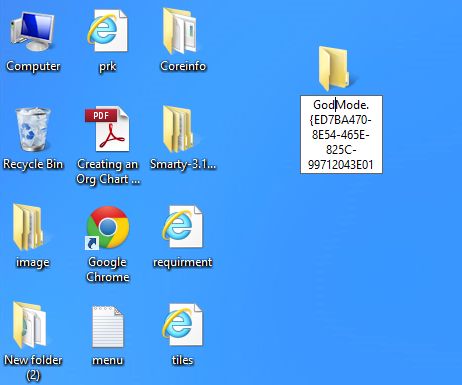This screenshot has width=462, height=385.
Task: Select the Computer desktop icon
Action: point(32,31)
